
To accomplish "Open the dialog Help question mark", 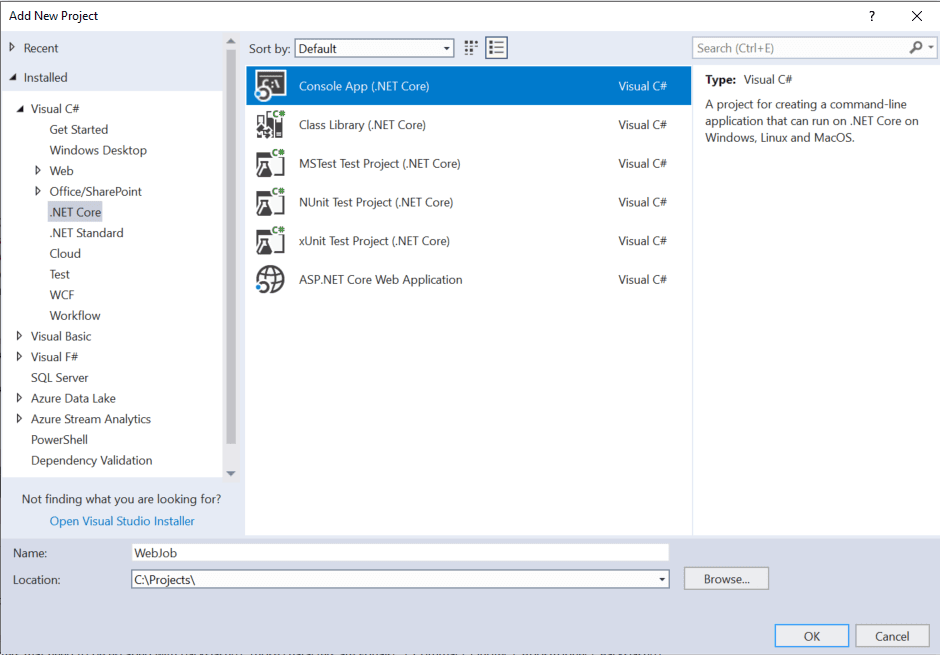I will point(872,16).
